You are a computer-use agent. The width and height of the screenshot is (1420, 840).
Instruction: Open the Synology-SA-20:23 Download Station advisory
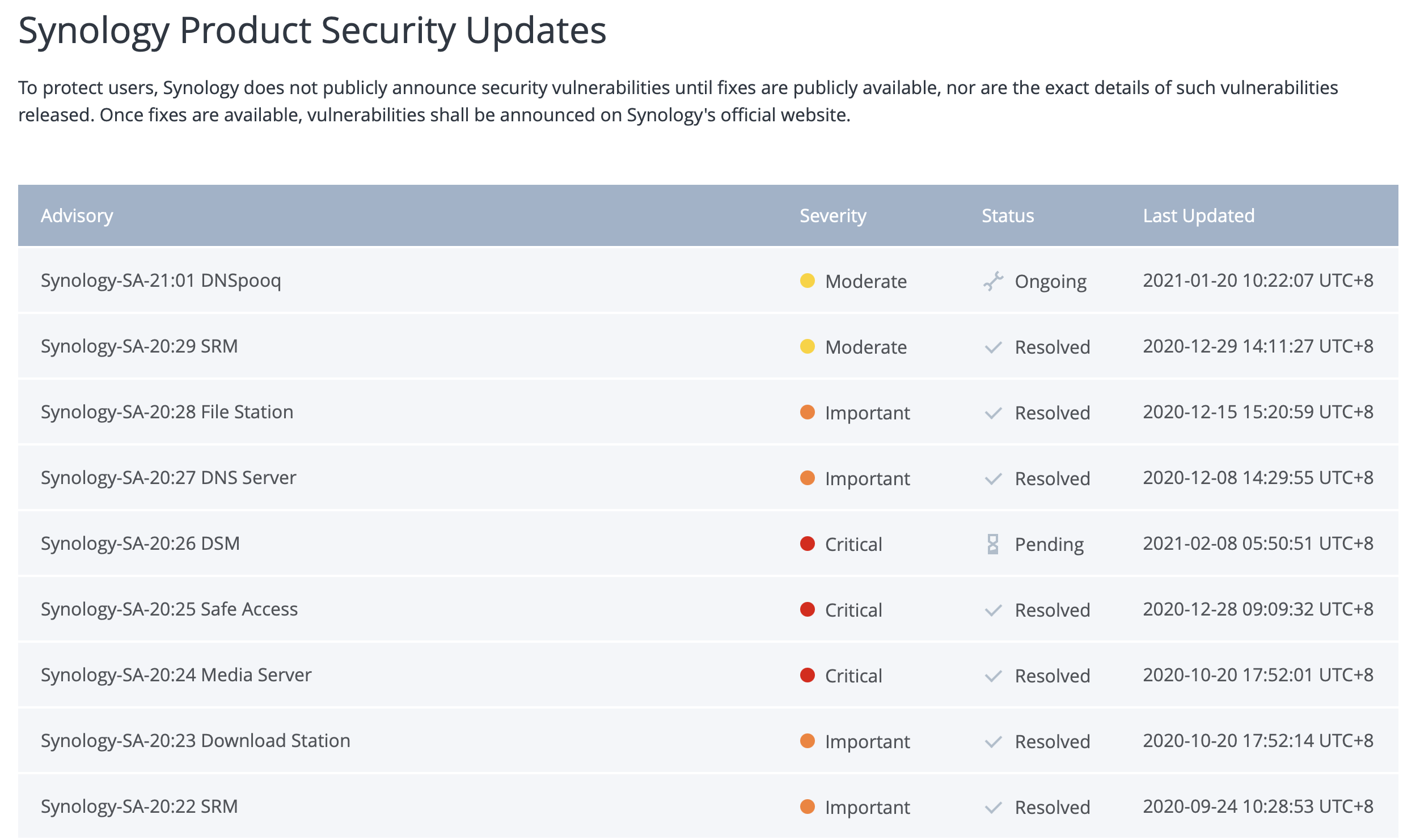click(x=196, y=741)
